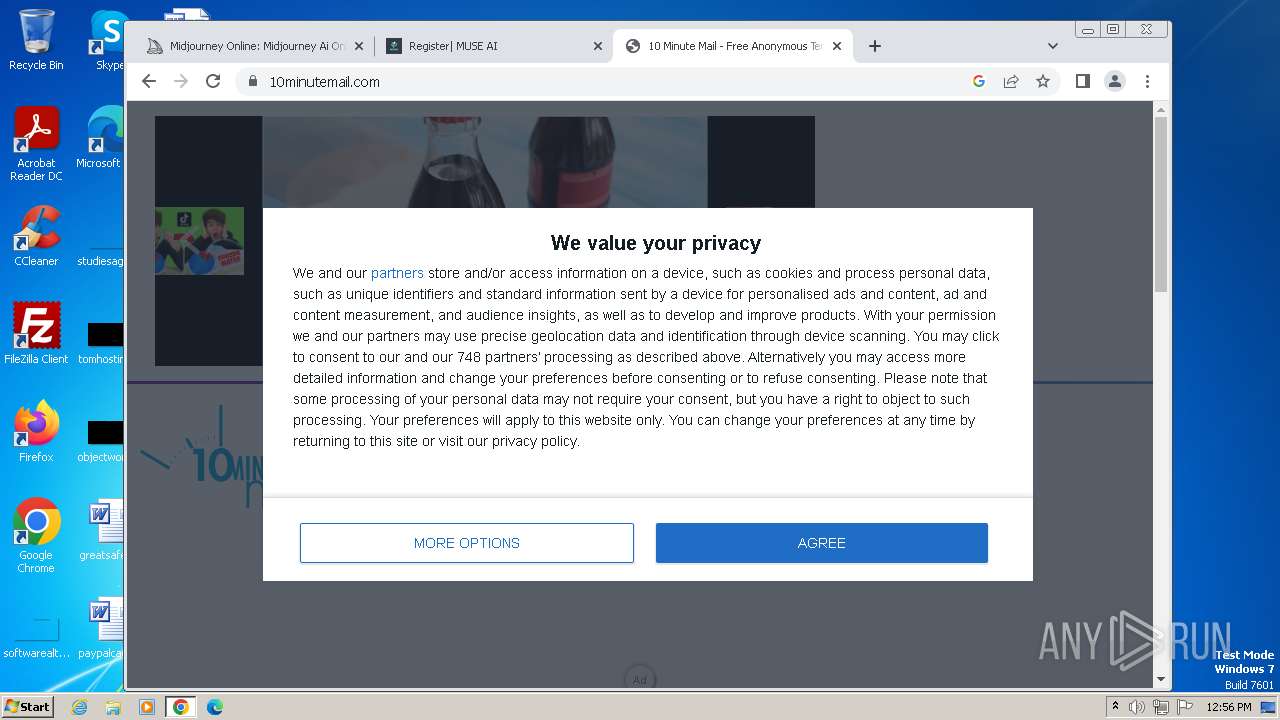Open a new tab with plus button
This screenshot has height=720, width=1280.
click(875, 46)
